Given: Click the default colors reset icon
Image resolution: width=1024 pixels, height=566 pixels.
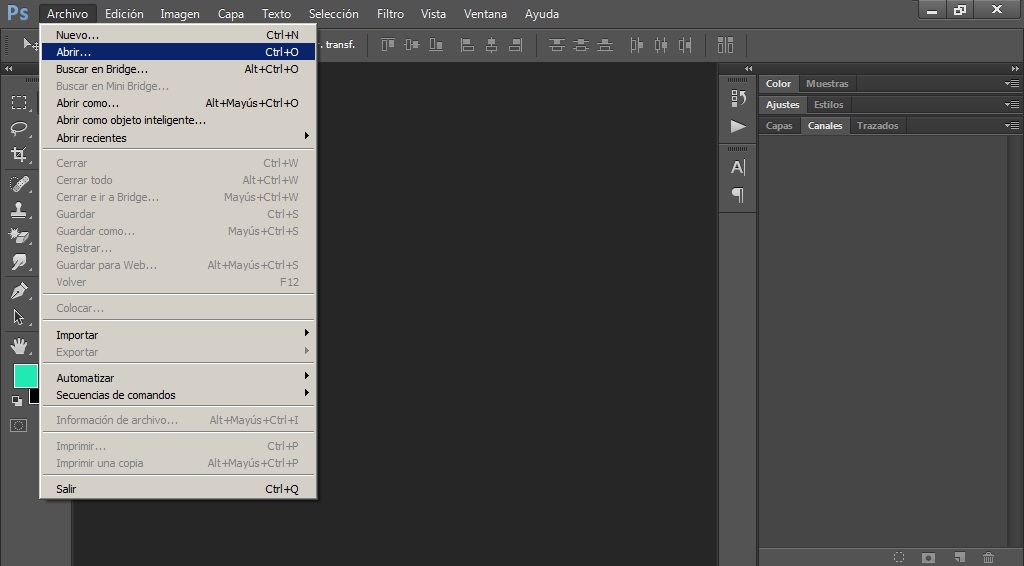Looking at the screenshot, I should pyautogui.click(x=17, y=401).
